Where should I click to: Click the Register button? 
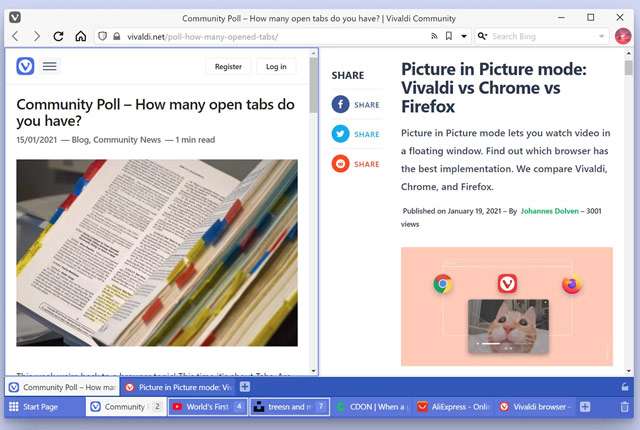click(x=228, y=66)
